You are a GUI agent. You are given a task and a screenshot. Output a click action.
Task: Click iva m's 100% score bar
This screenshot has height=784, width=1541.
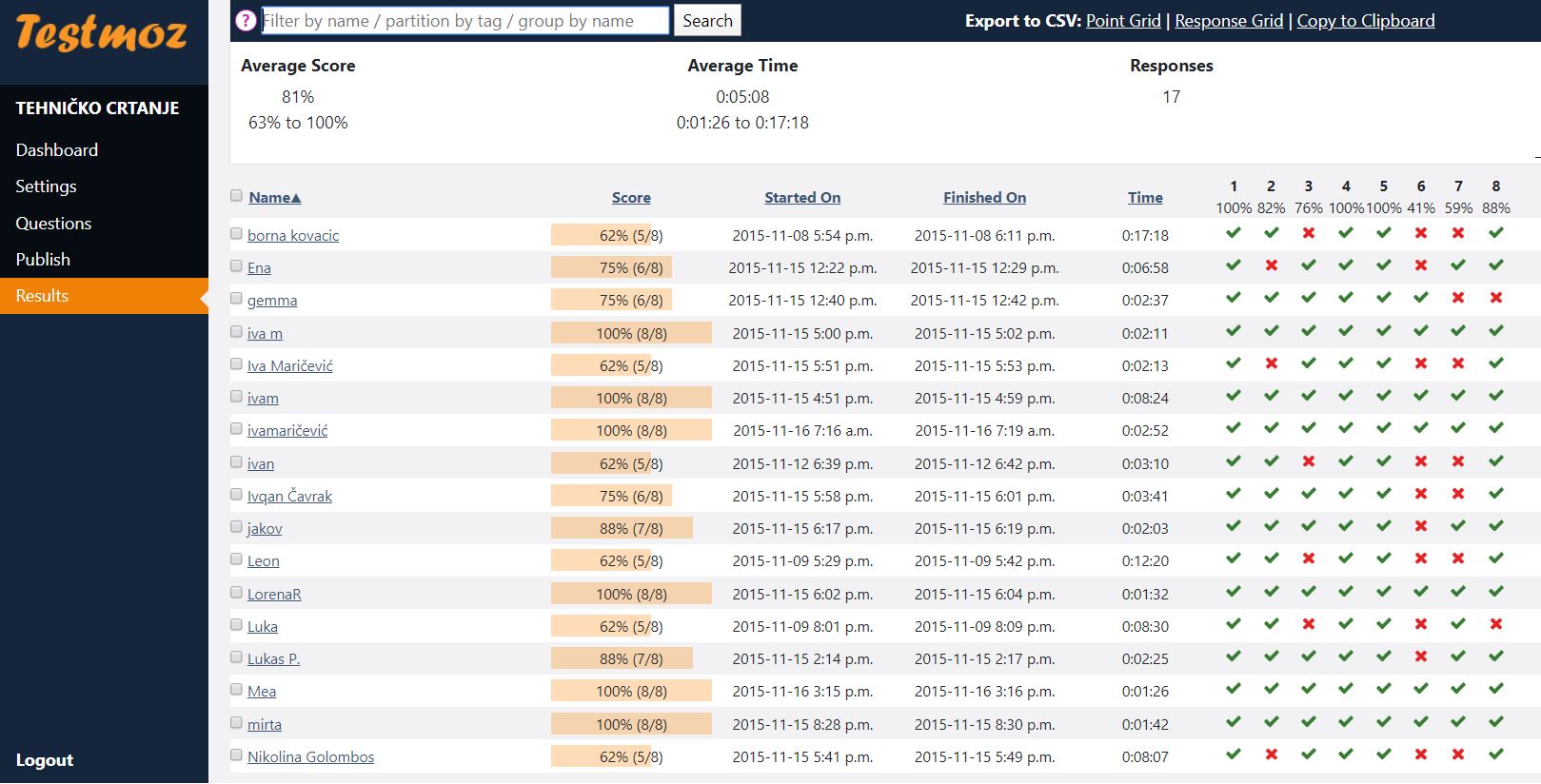[631, 333]
